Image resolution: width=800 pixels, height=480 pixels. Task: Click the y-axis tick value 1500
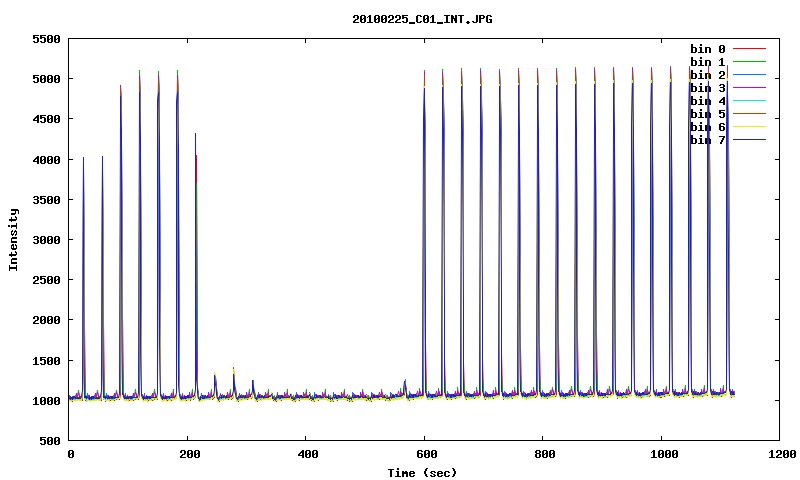click(x=46, y=361)
